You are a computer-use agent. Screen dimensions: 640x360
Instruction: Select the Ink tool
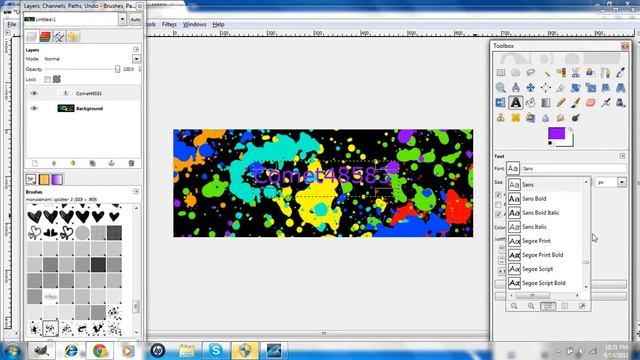tap(620, 102)
